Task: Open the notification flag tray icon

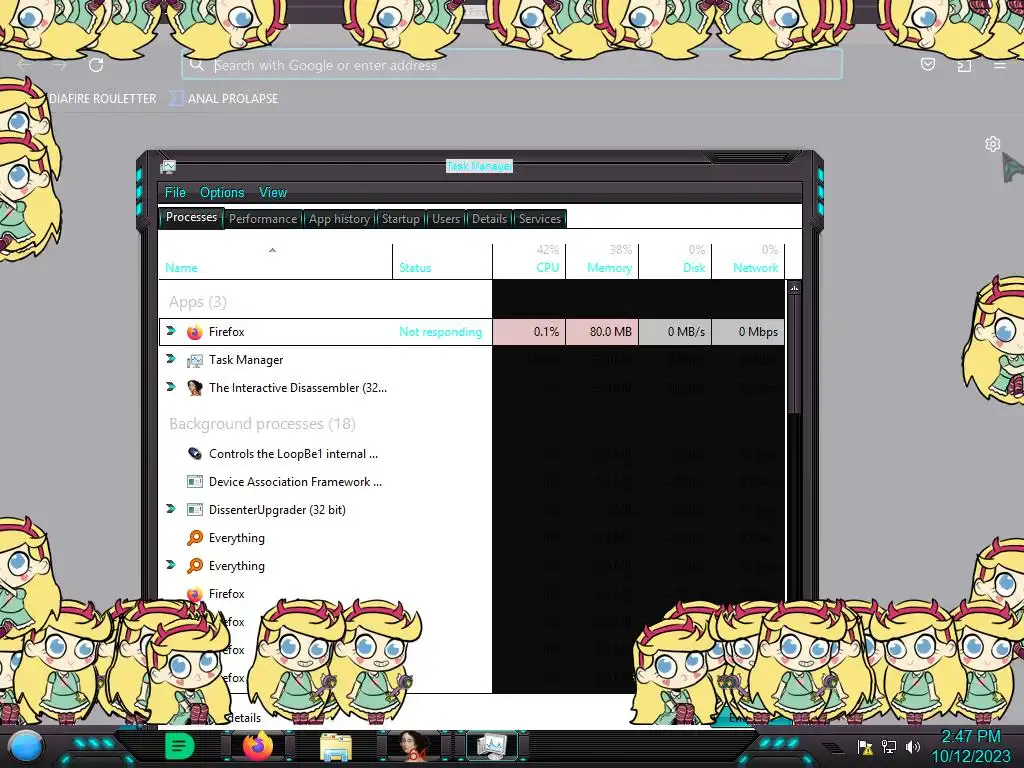Action: (x=865, y=746)
